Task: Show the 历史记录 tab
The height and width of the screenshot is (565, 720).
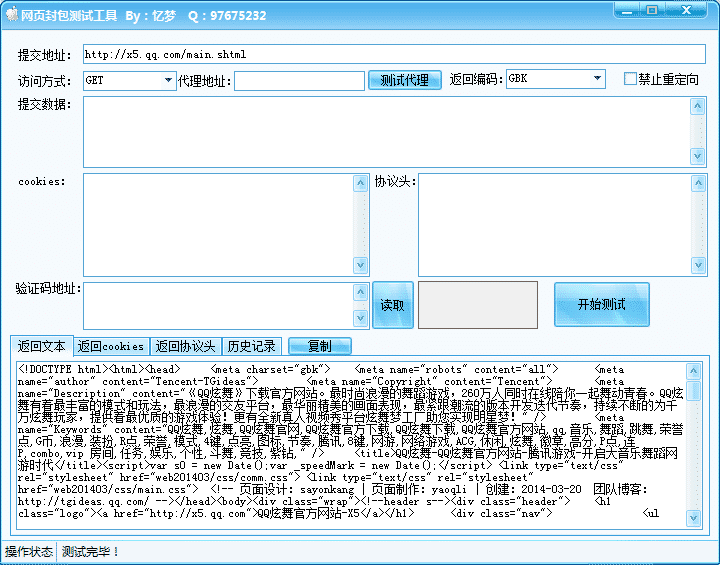Action: tap(251, 346)
